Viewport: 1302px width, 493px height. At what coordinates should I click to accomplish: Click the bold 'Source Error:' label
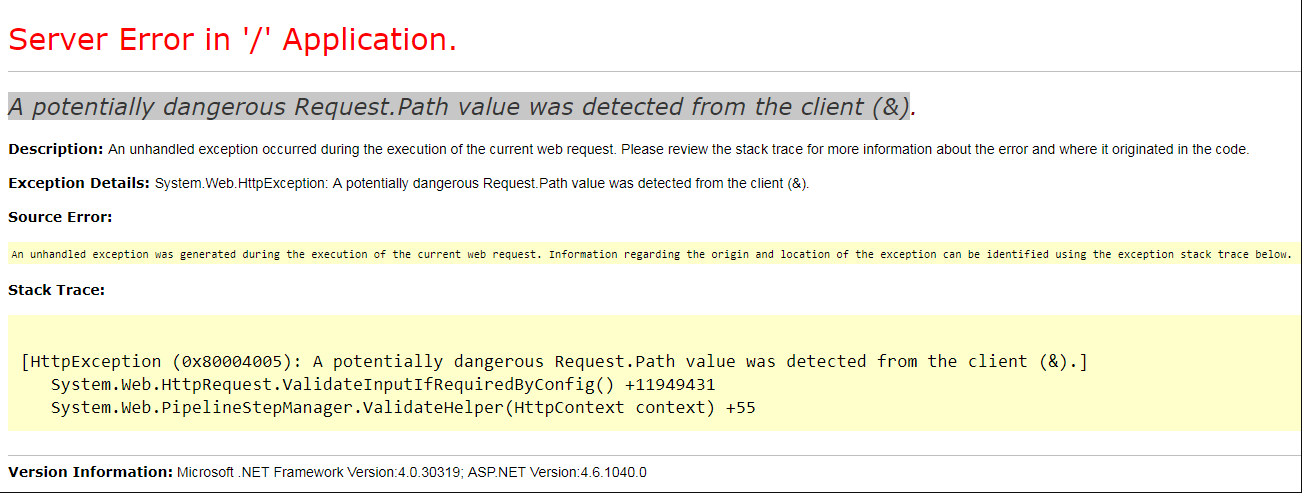tap(60, 217)
